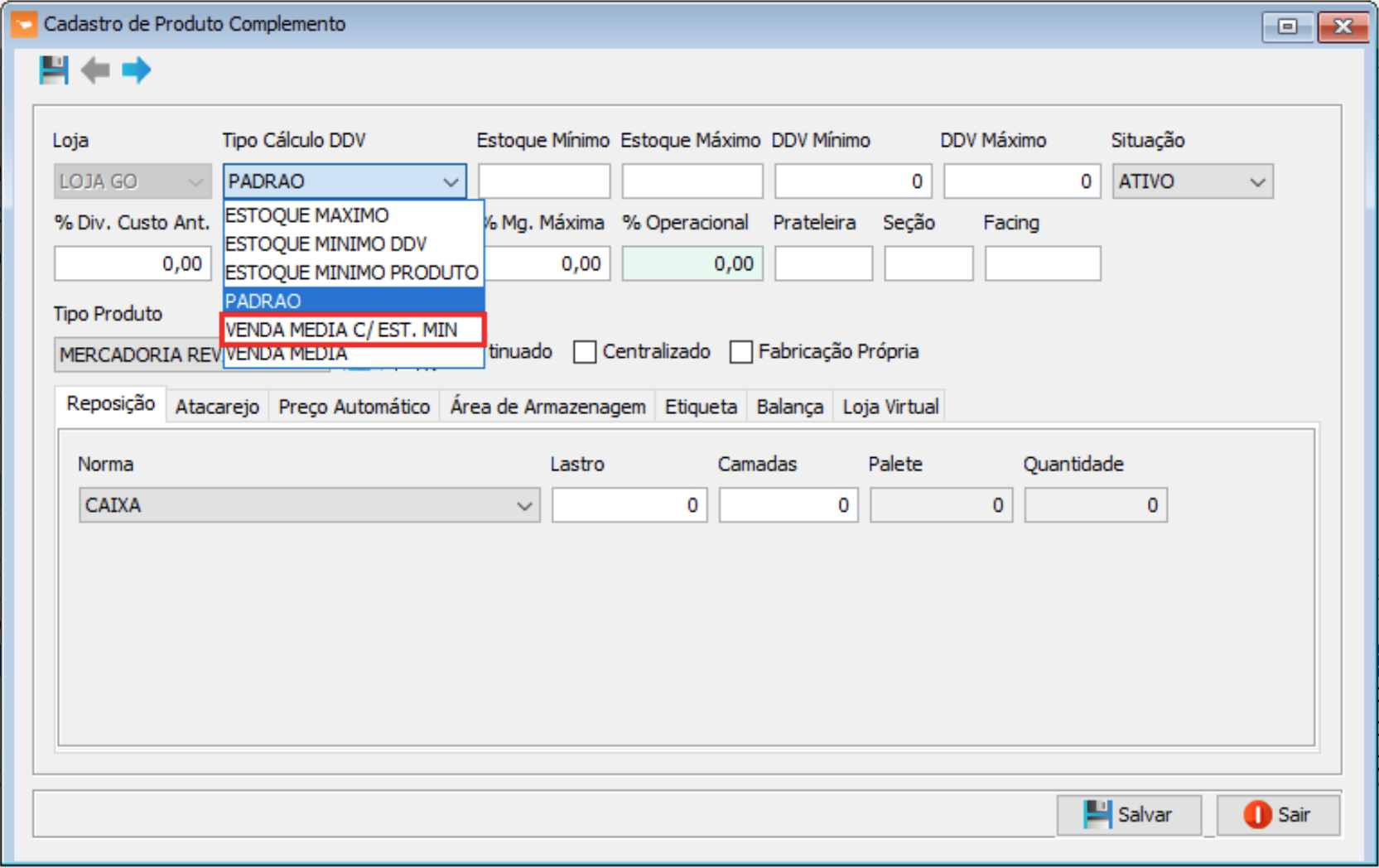Screen dimensions: 1379x868
Task: Click the Sair button
Action: 1278,815
